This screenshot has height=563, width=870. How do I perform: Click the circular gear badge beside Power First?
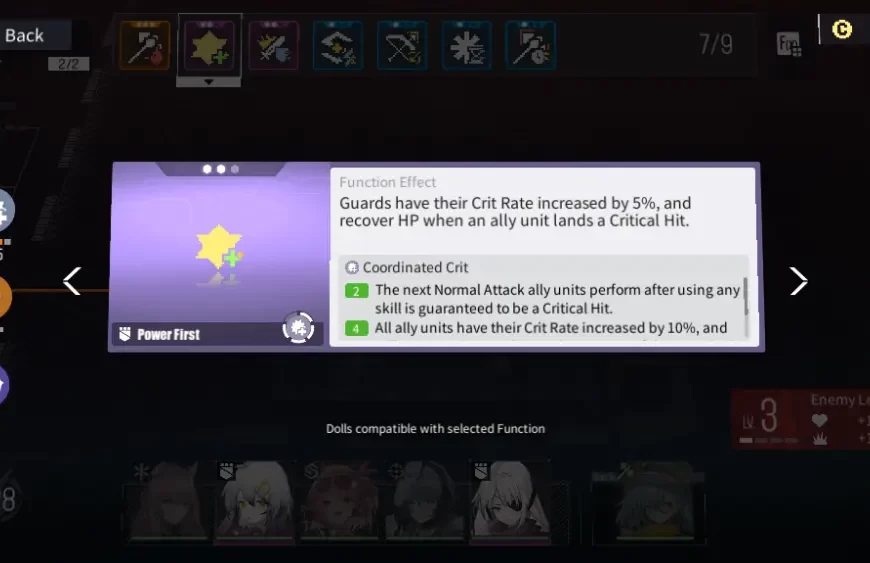click(x=299, y=328)
